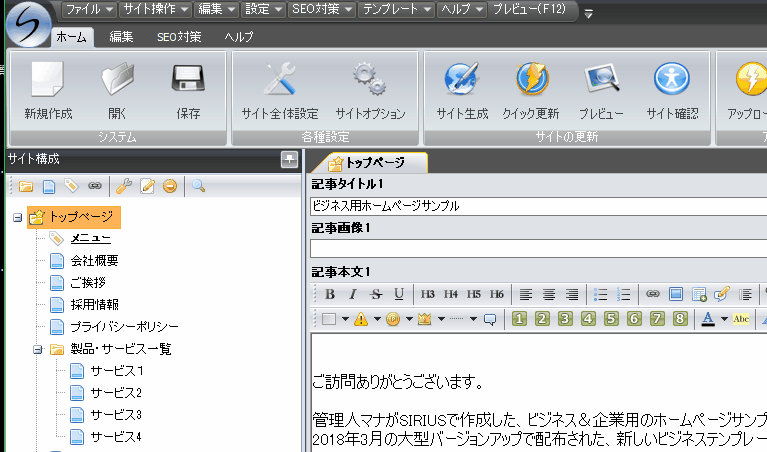Open dropdown arrow beside warning icon
767x452 pixels.
[377, 319]
